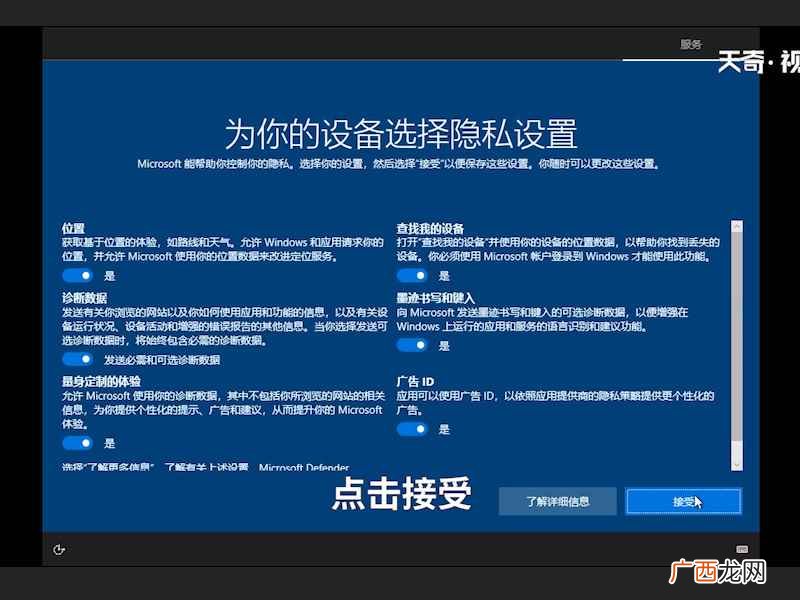800x600 pixels.
Task: Select the 服务 step tab
Action: point(691,44)
